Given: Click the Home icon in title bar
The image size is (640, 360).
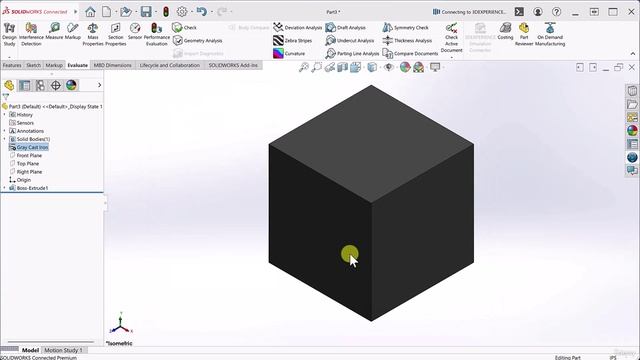Looking at the screenshot, I should [90, 12].
